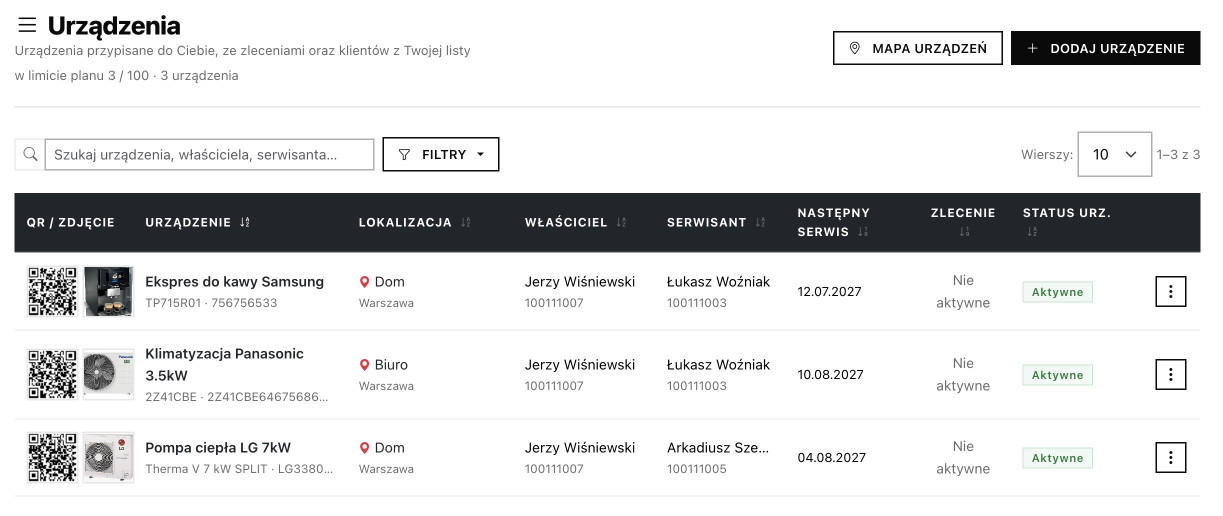
Task: Click next service date 12.07.2027
Action: 830,292
